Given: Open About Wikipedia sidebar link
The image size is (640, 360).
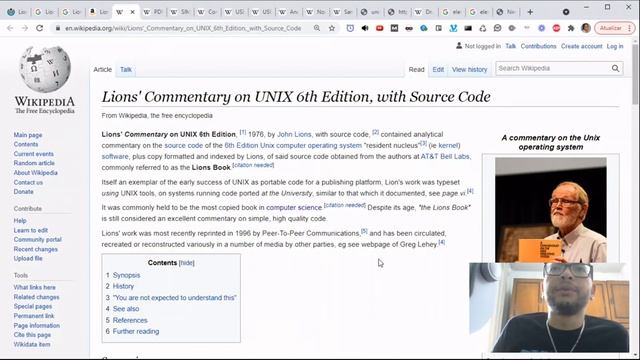Looking at the screenshot, I should [36, 173].
